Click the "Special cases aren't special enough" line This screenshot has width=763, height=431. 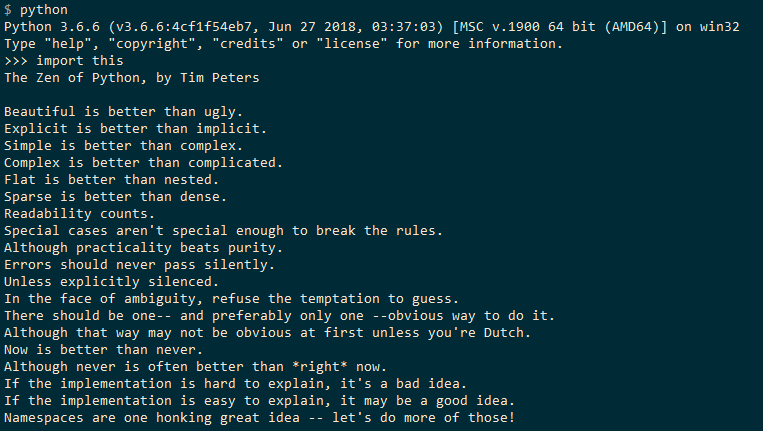coord(224,230)
